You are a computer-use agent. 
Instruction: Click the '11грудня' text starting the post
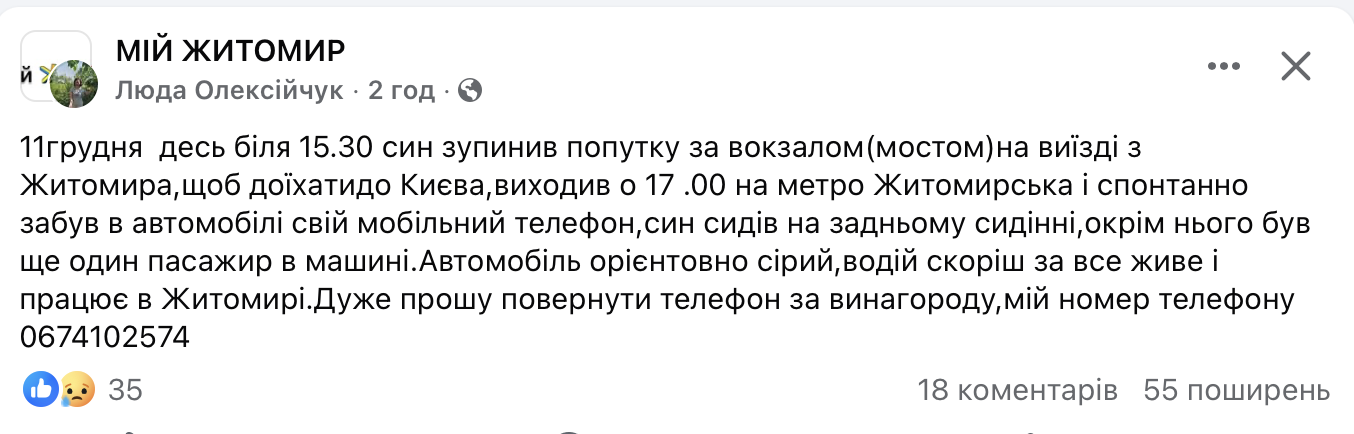pyautogui.click(x=80, y=148)
